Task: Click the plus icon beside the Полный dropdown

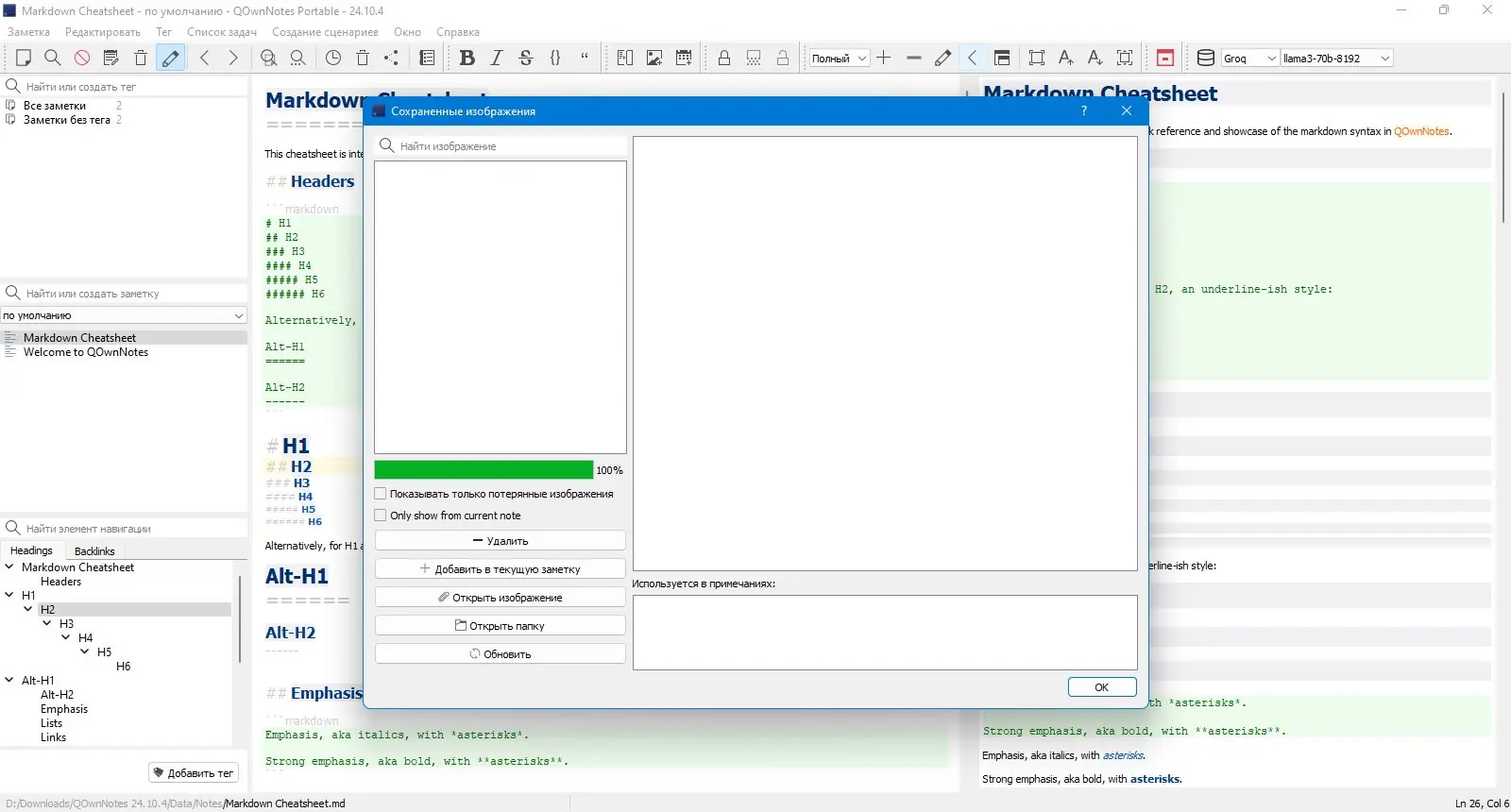Action: [x=884, y=58]
